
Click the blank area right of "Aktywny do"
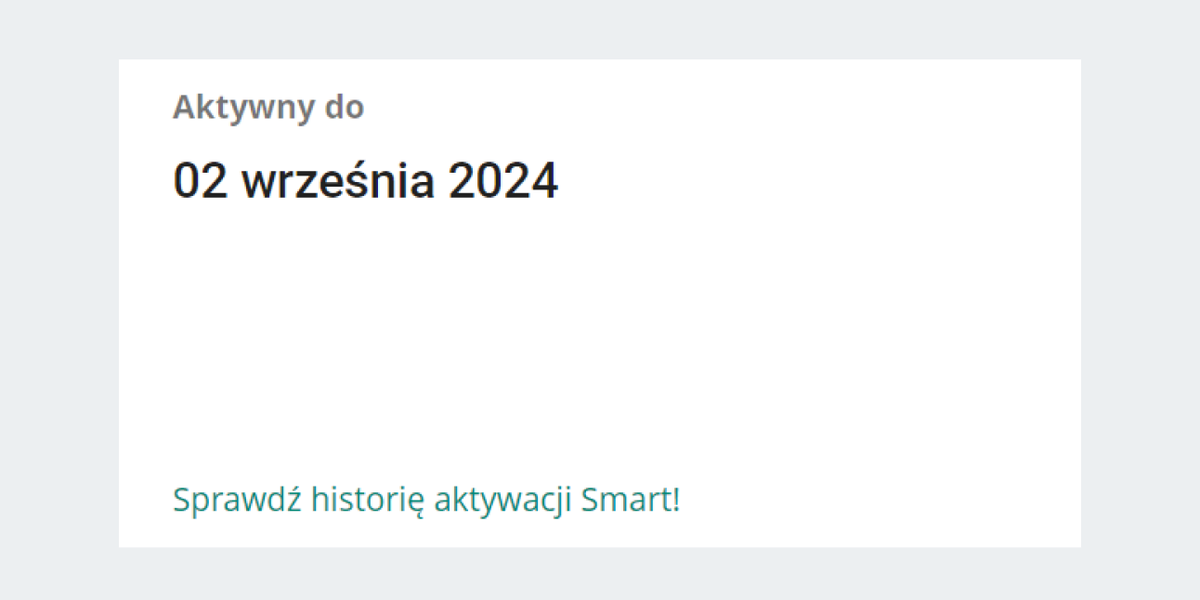700,108
